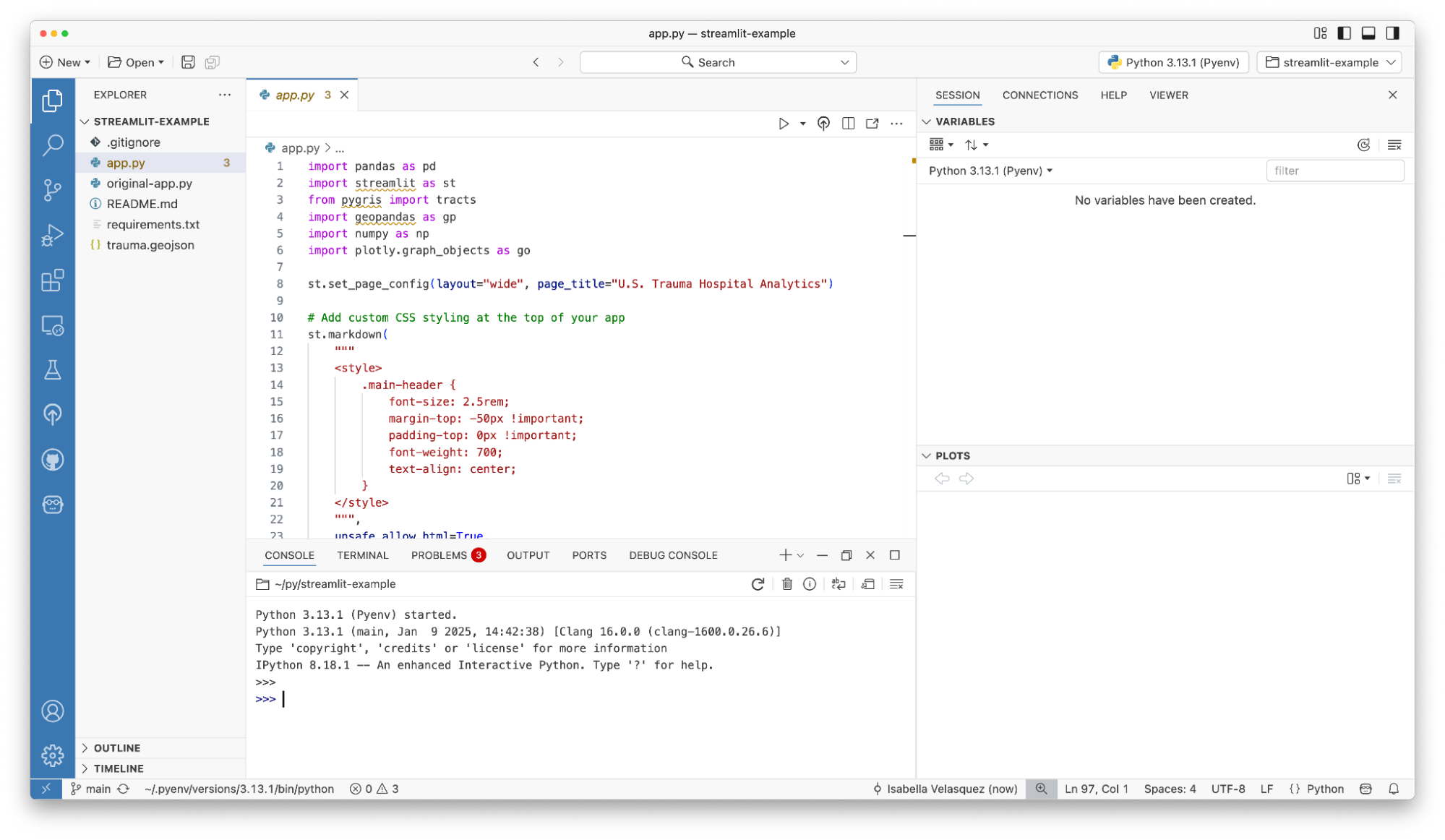
Task: Click the restart console icon
Action: pos(758,584)
